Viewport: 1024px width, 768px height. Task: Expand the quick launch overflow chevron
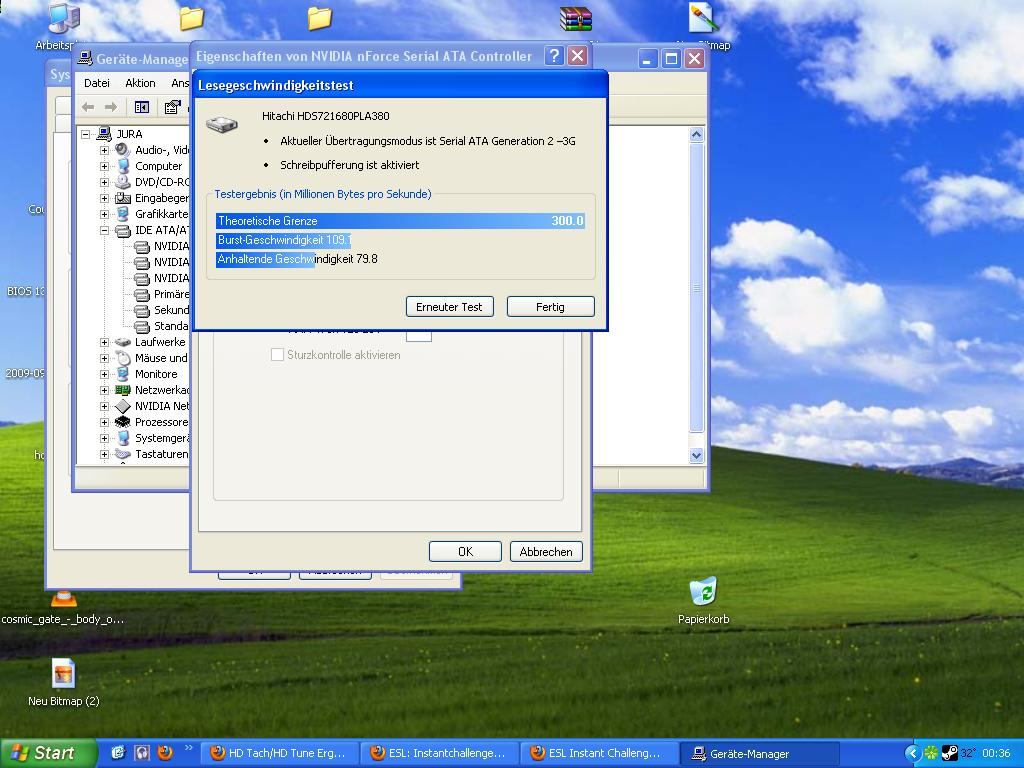[x=189, y=748]
